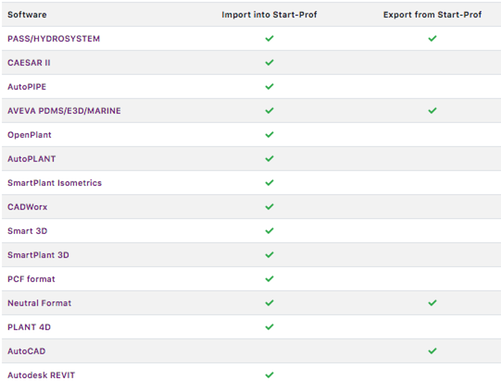Click Neutral Format import checkmark
This screenshot has height=392, width=501.
tap(269, 302)
